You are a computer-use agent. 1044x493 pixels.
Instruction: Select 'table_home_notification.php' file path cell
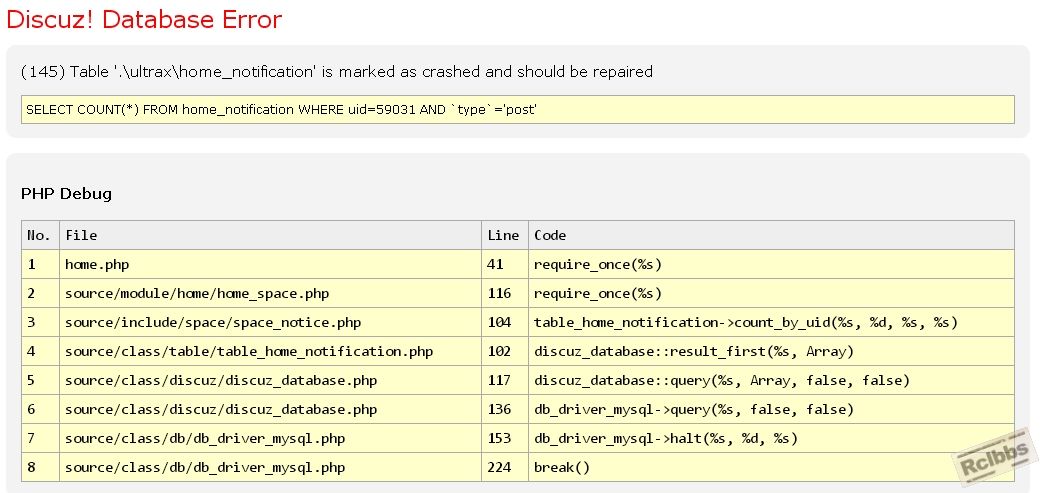click(x=270, y=351)
